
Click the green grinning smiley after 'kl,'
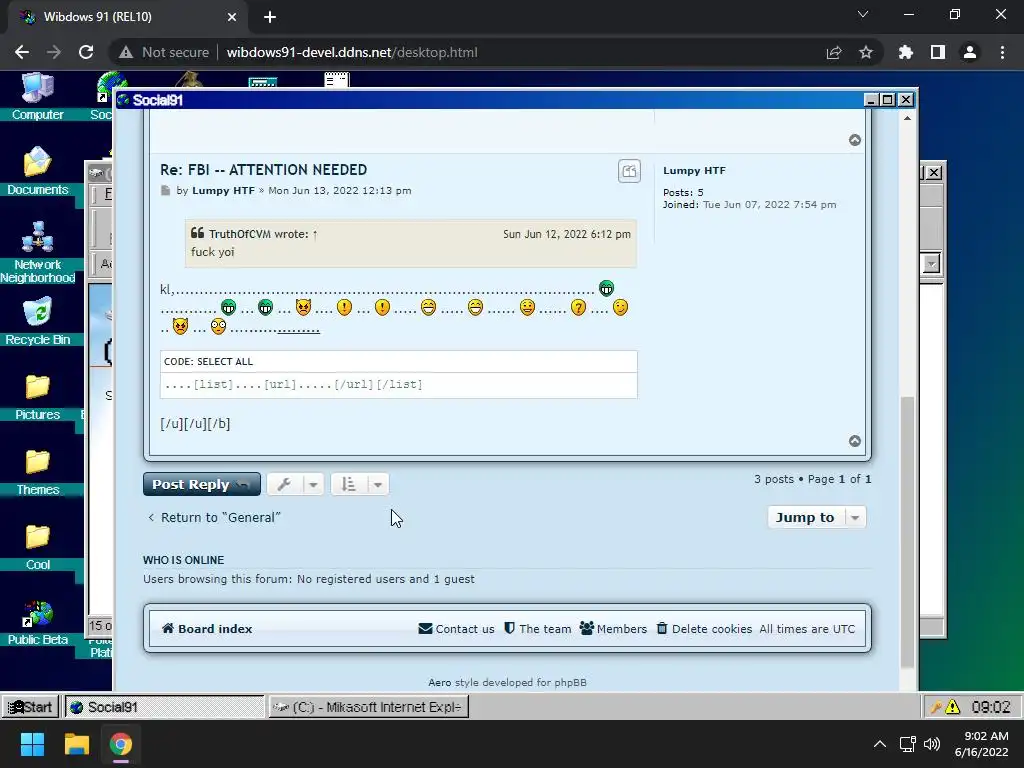tap(606, 288)
